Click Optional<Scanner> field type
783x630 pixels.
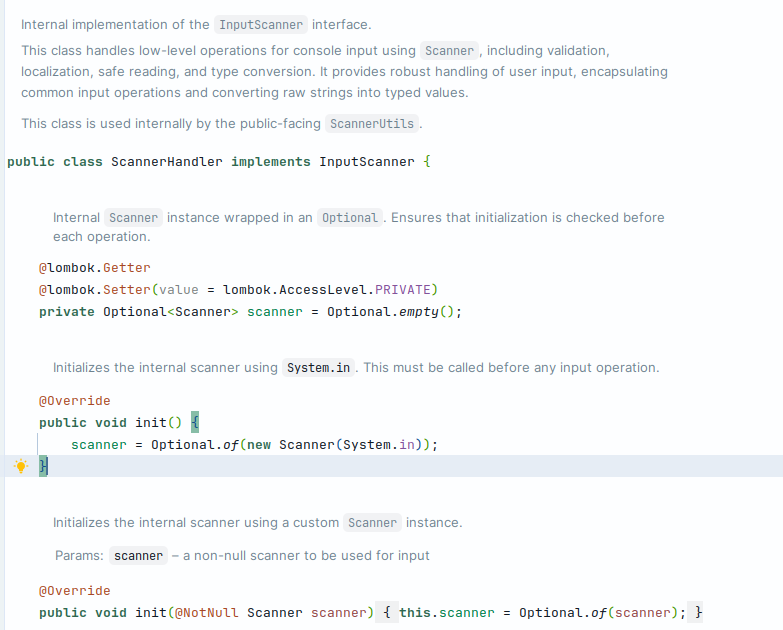point(171,312)
